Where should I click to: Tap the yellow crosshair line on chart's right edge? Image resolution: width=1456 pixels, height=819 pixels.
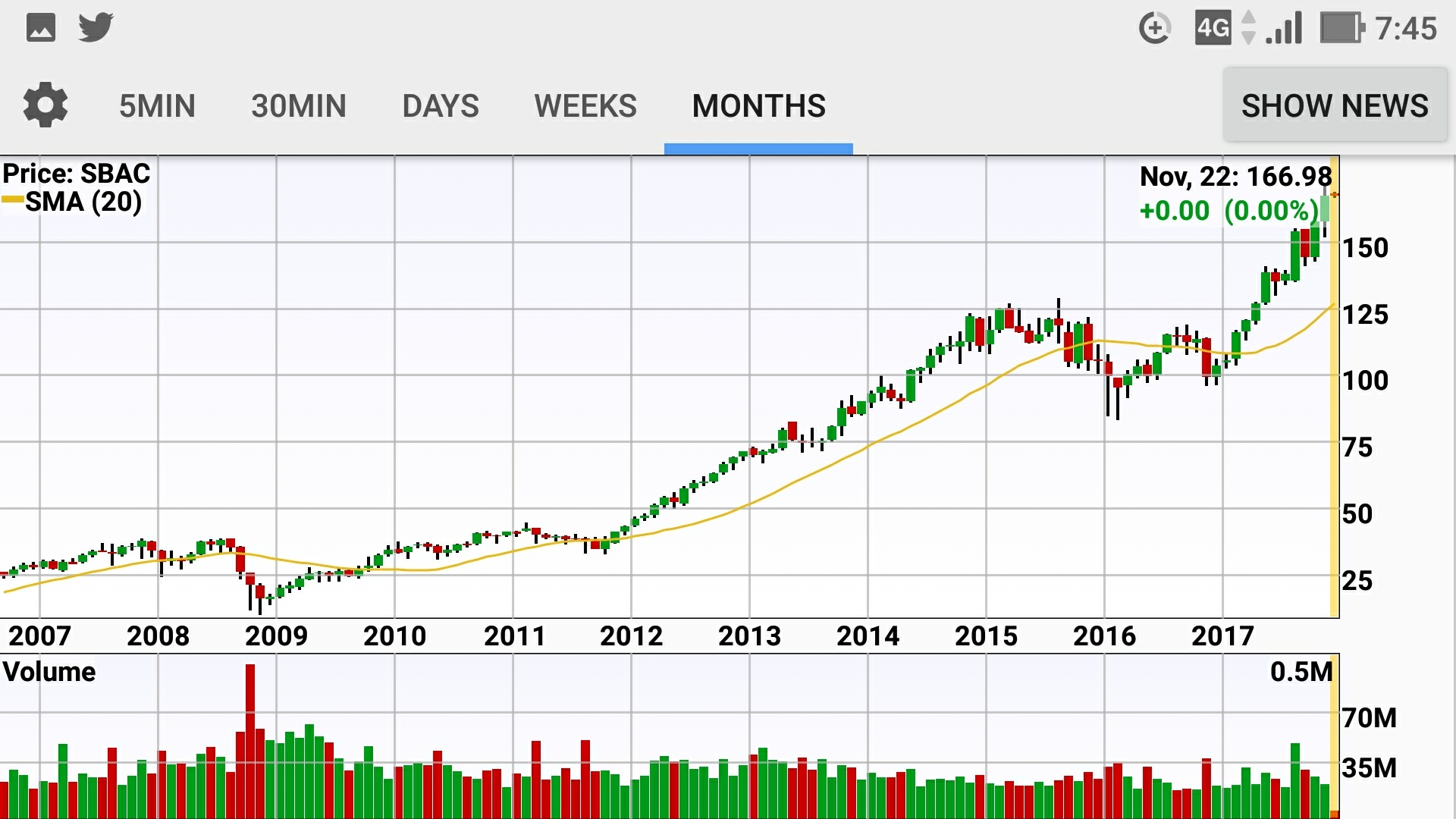click(x=1335, y=387)
